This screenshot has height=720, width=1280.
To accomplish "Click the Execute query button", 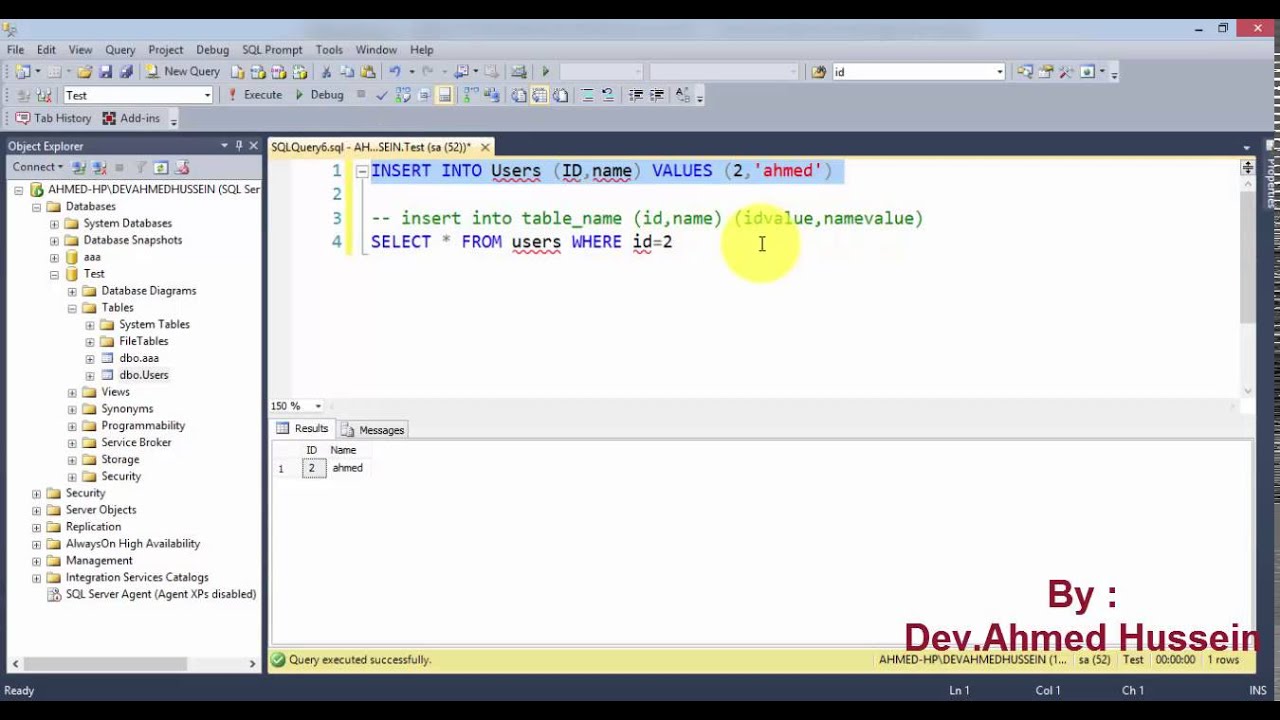I will pos(255,95).
